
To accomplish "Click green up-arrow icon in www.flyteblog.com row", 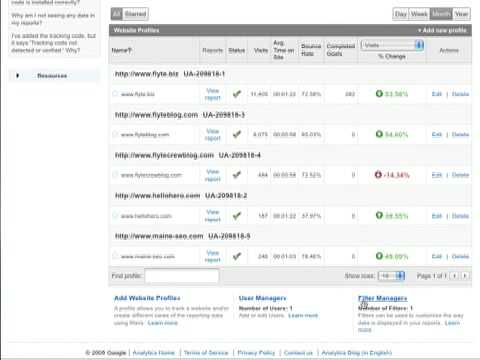I will [379, 134].
